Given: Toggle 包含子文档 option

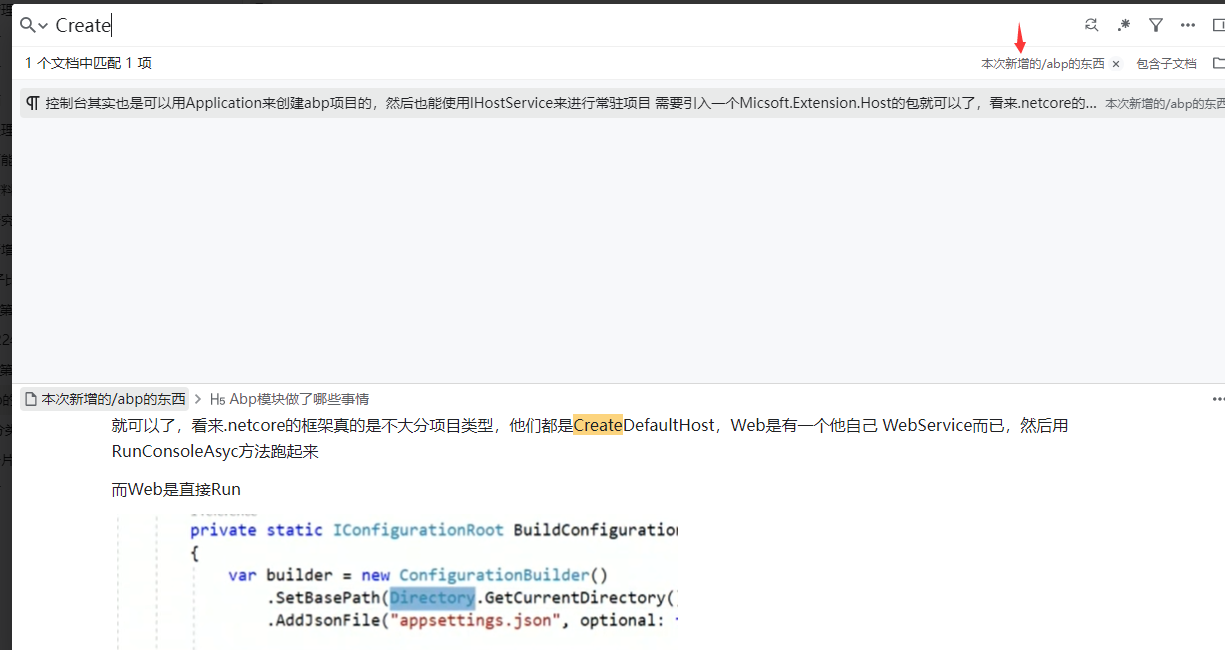Looking at the screenshot, I should 1166,63.
